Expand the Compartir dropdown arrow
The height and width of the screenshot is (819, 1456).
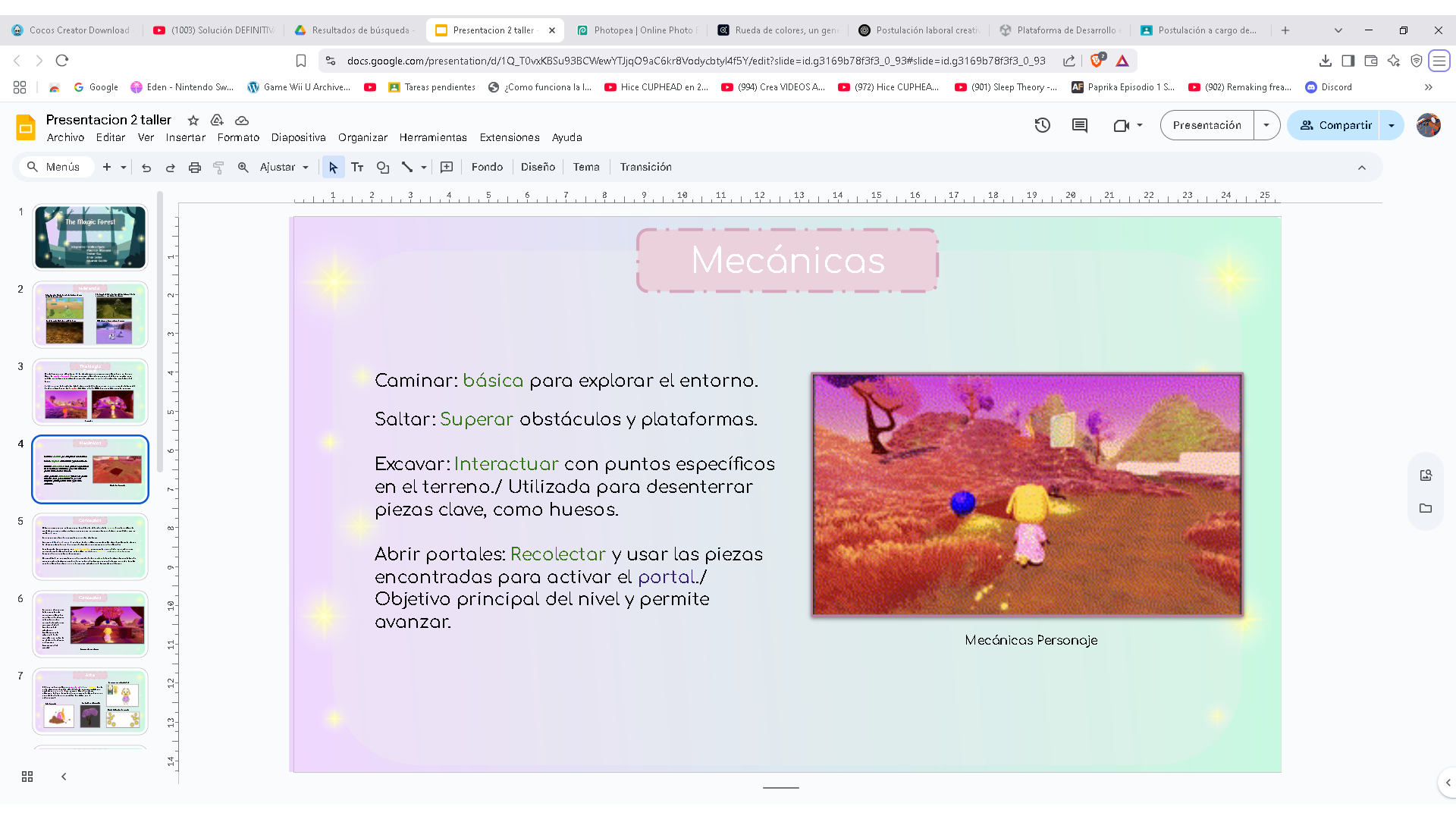(1392, 125)
